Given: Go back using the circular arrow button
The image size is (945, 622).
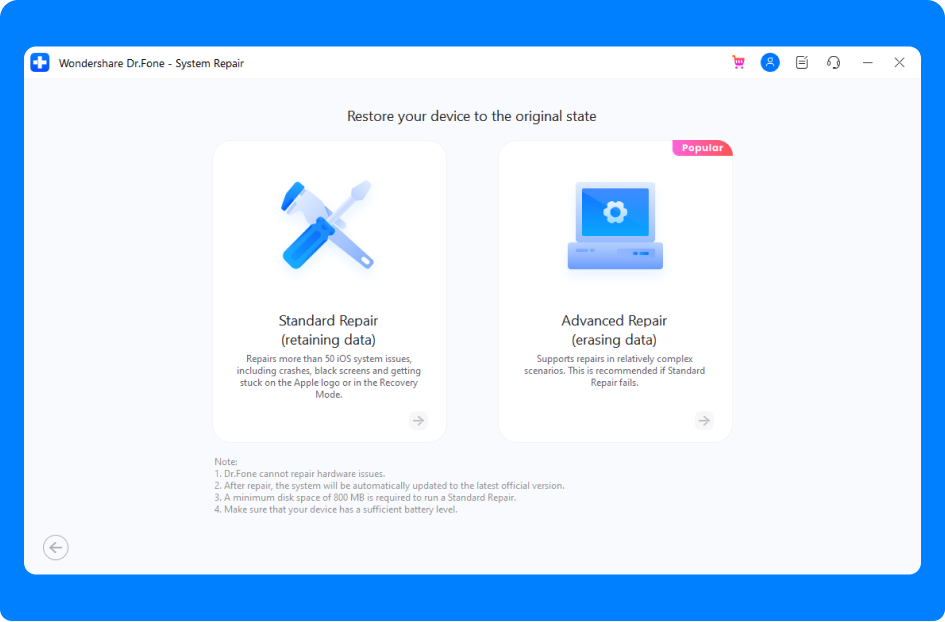Looking at the screenshot, I should 55,547.
